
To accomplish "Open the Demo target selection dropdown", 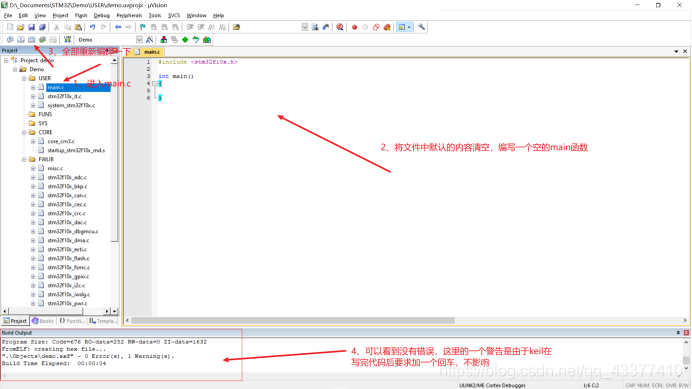I will [139, 40].
